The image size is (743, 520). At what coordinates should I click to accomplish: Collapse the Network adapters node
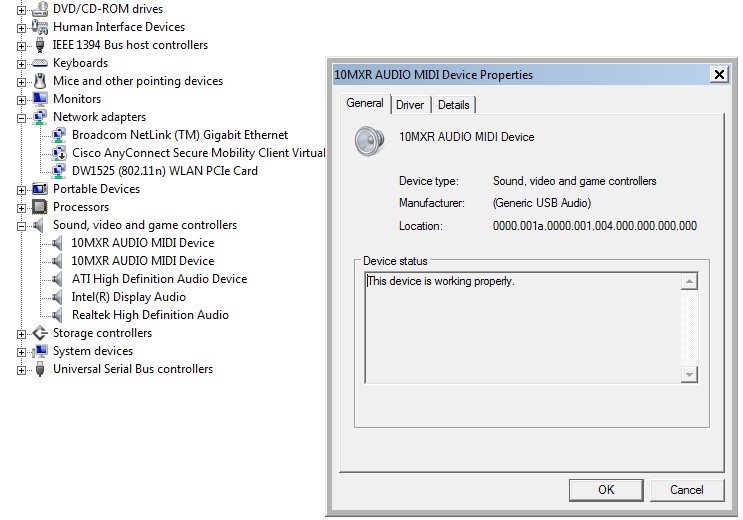[x=21, y=118]
